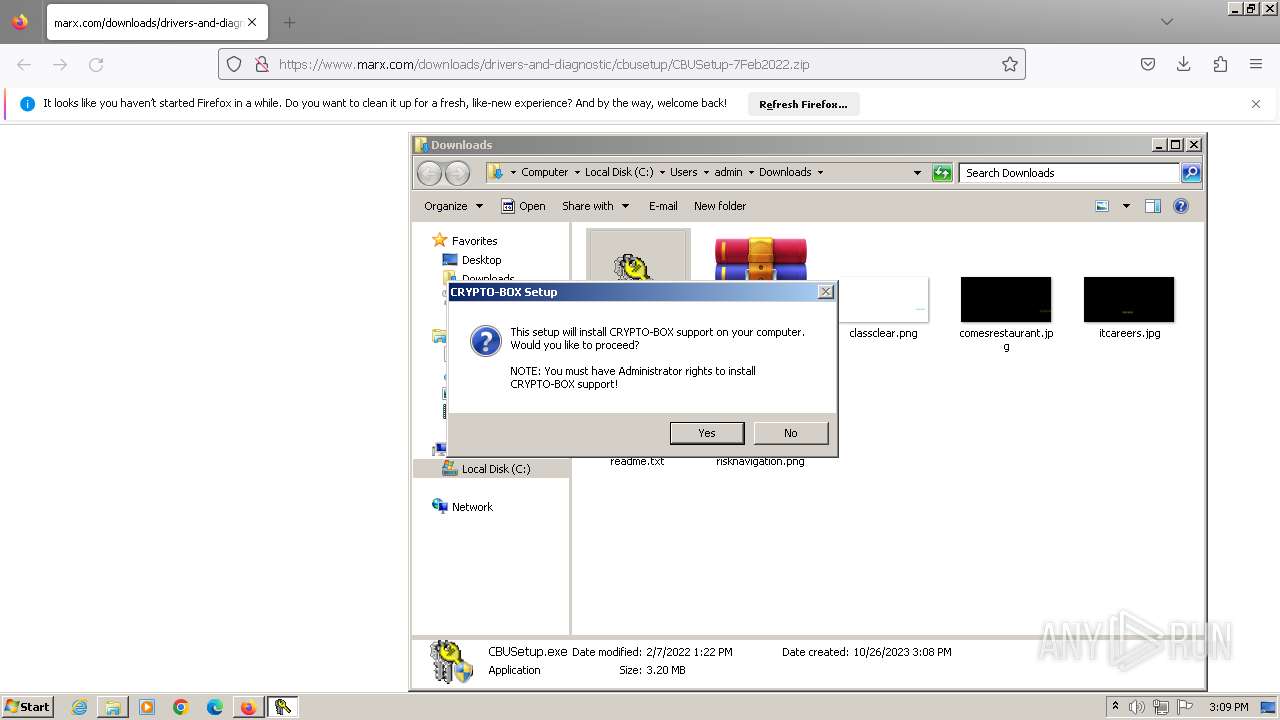Image resolution: width=1280 pixels, height=720 pixels.
Task: Go forward in Firefox
Action: point(60,64)
